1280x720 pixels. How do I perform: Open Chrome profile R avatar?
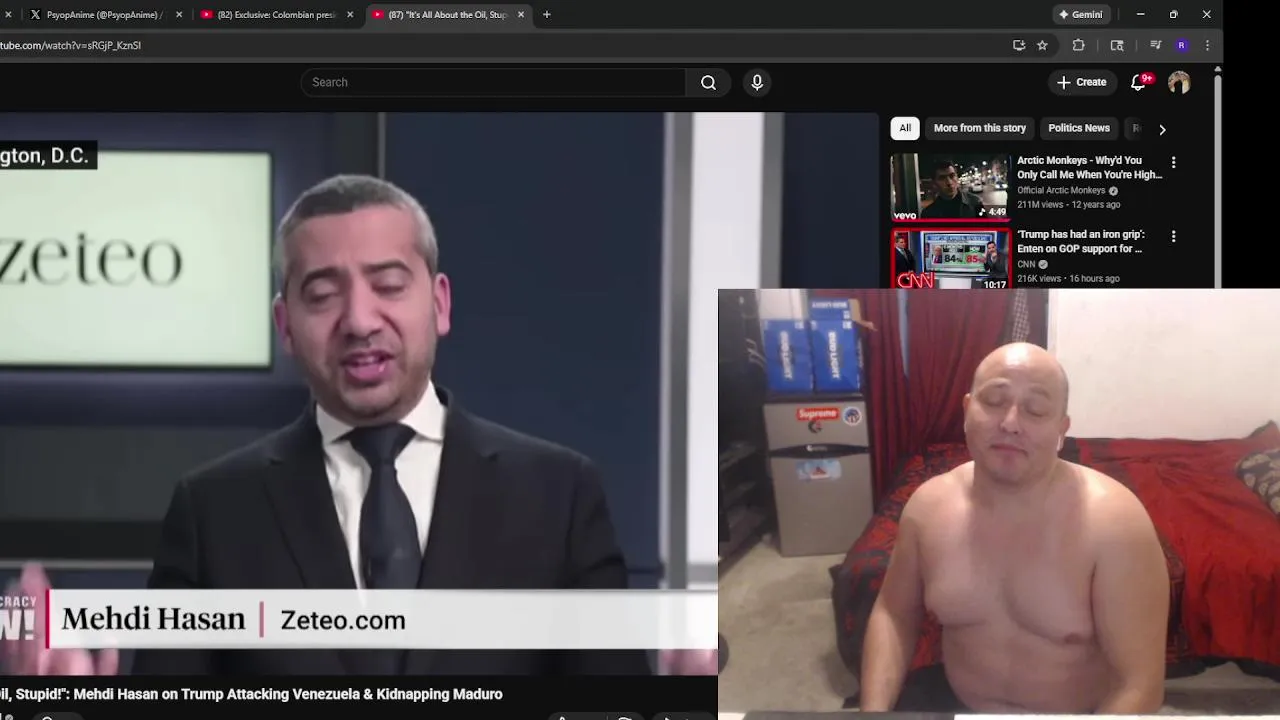(x=1181, y=45)
